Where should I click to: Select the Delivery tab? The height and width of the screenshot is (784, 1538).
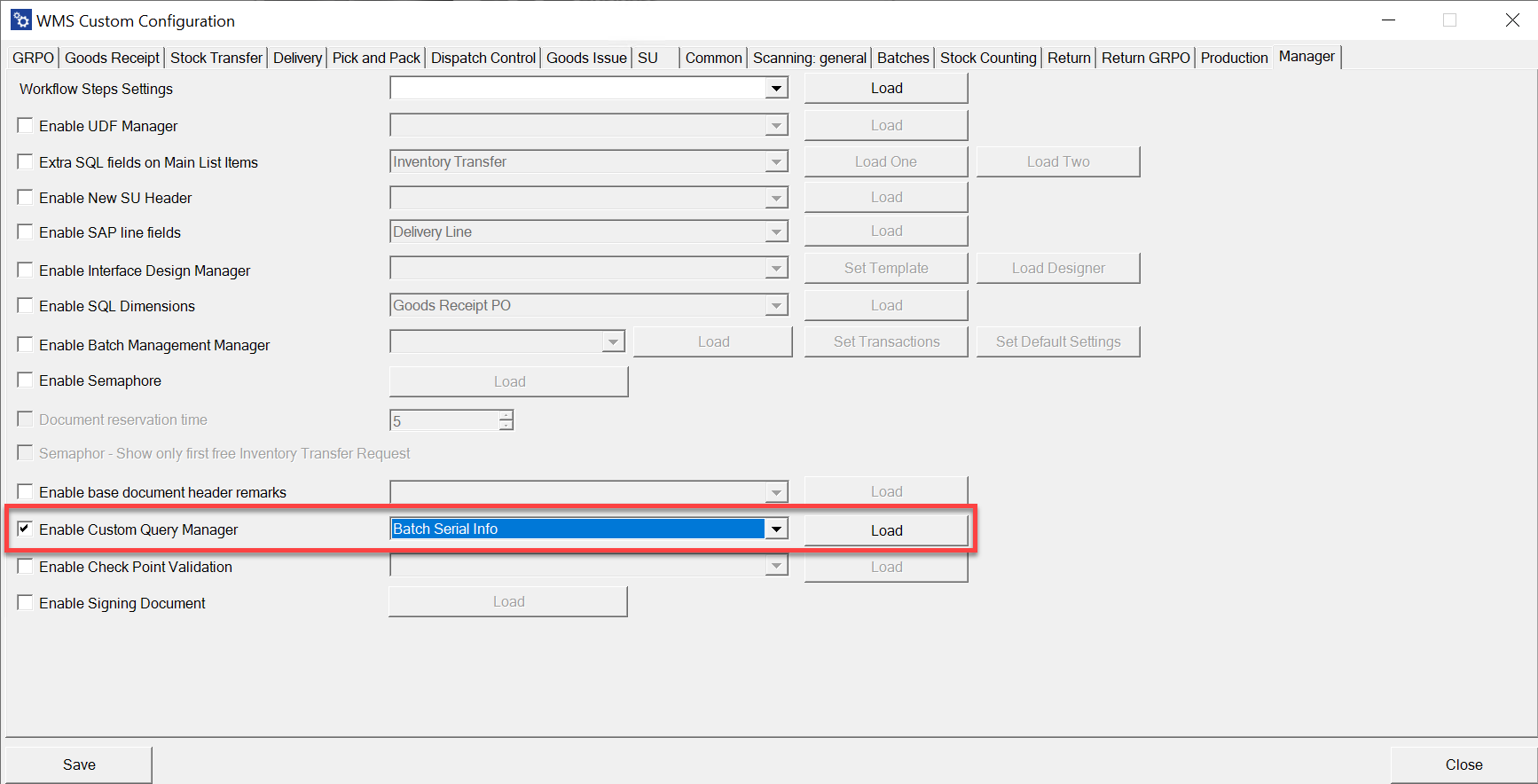pyautogui.click(x=297, y=58)
